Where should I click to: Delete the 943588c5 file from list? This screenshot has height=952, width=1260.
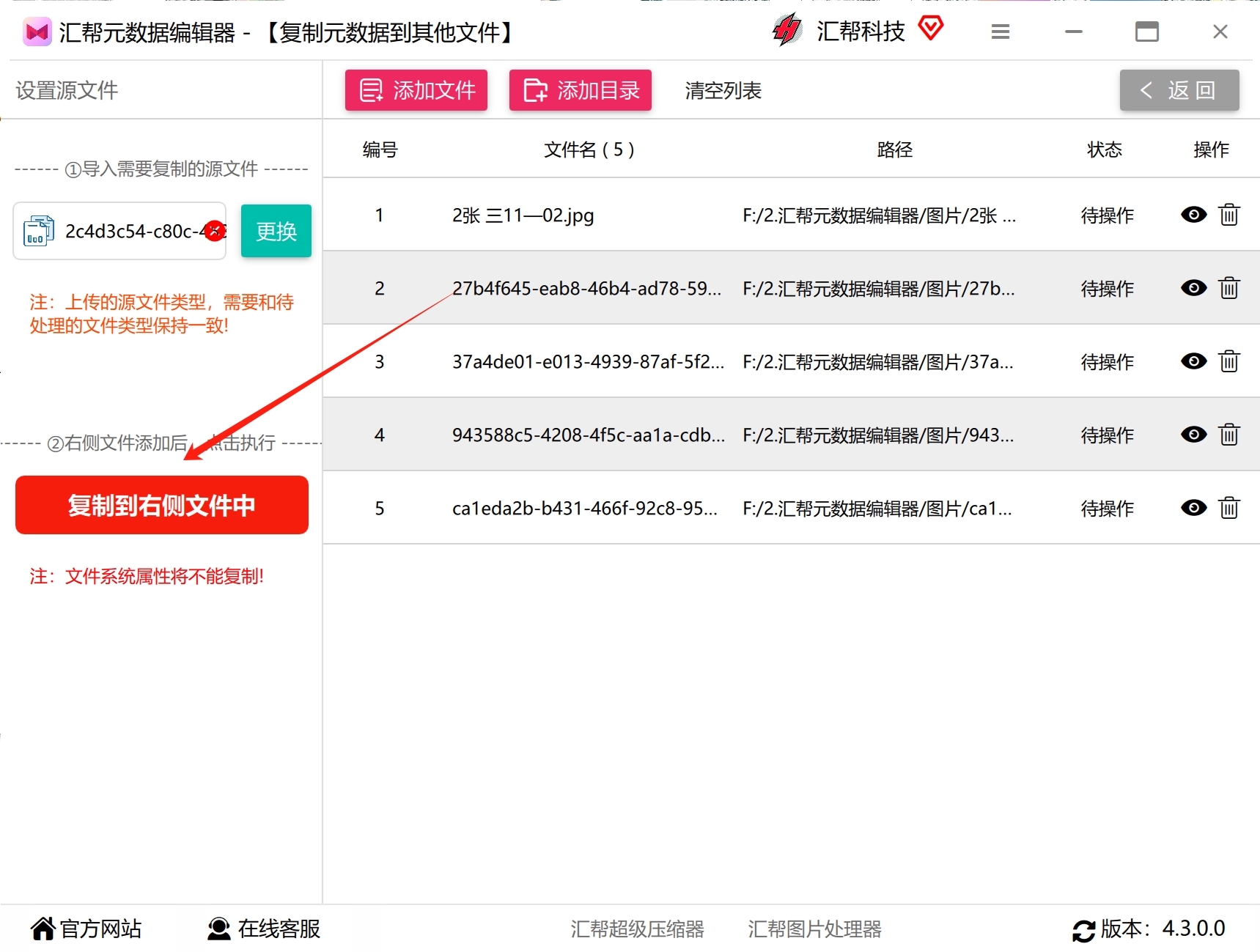tap(1229, 435)
